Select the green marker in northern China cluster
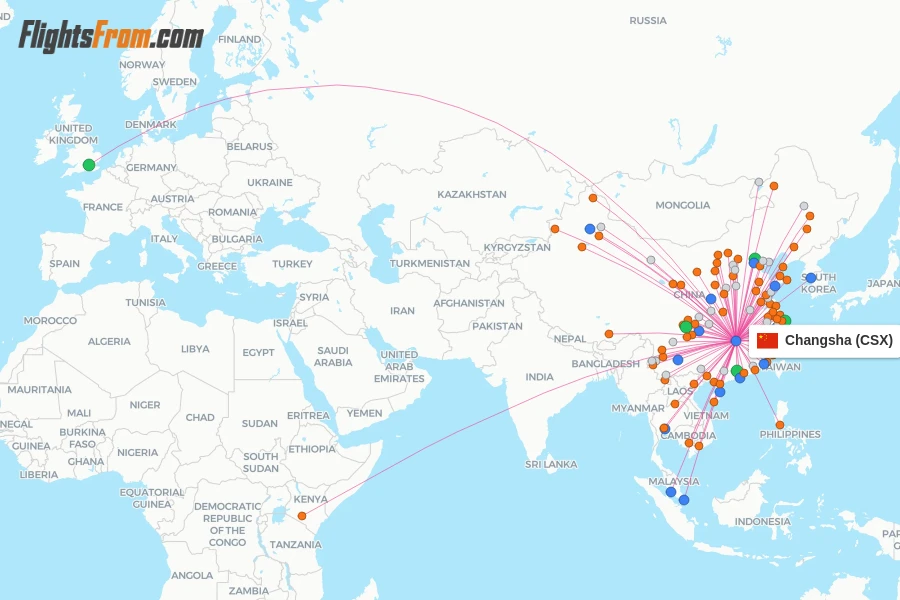The image size is (900, 600). pos(755,258)
